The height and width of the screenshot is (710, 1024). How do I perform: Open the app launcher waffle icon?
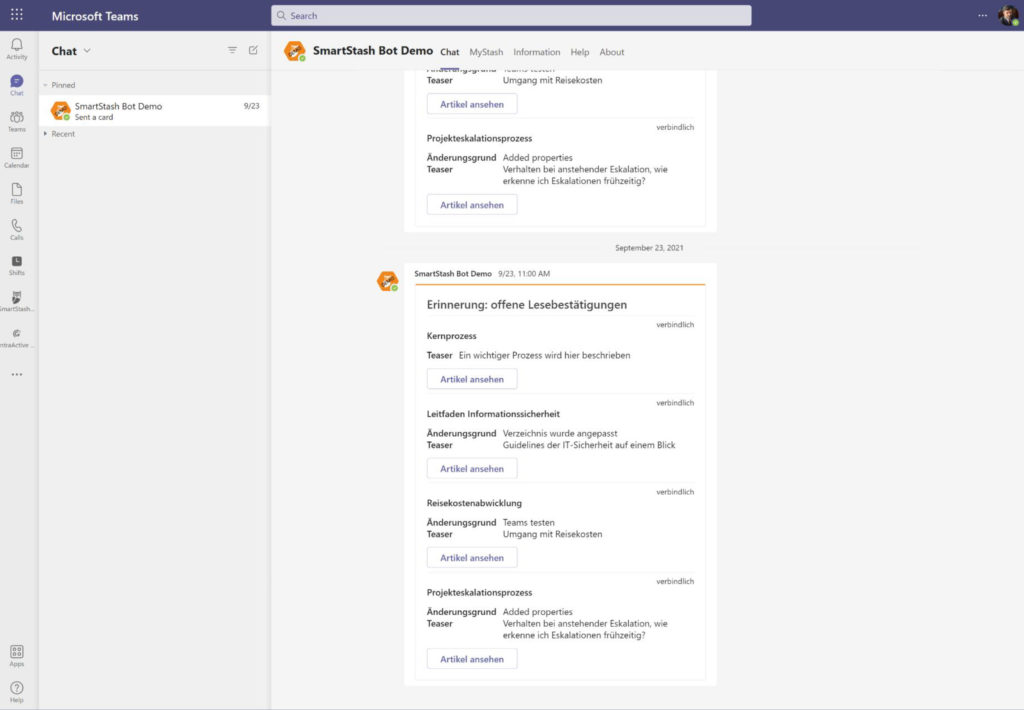(x=17, y=14)
